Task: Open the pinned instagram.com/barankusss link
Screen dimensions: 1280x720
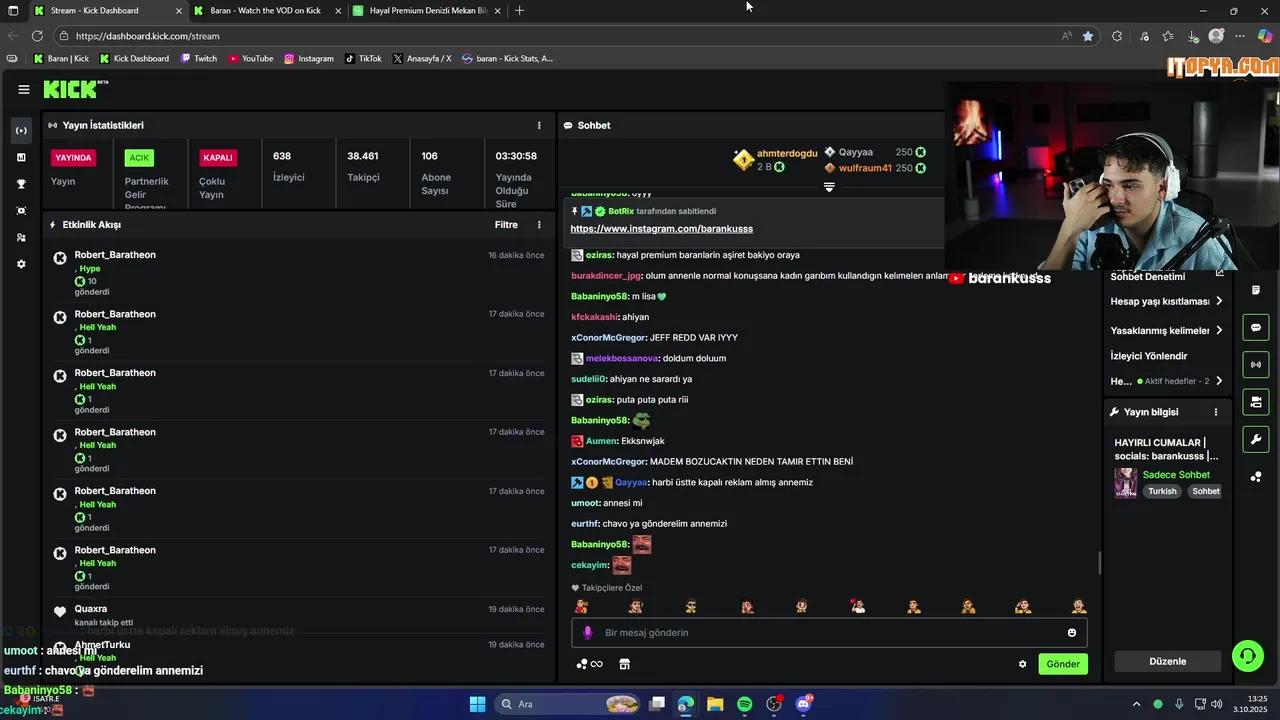Action: tap(661, 229)
